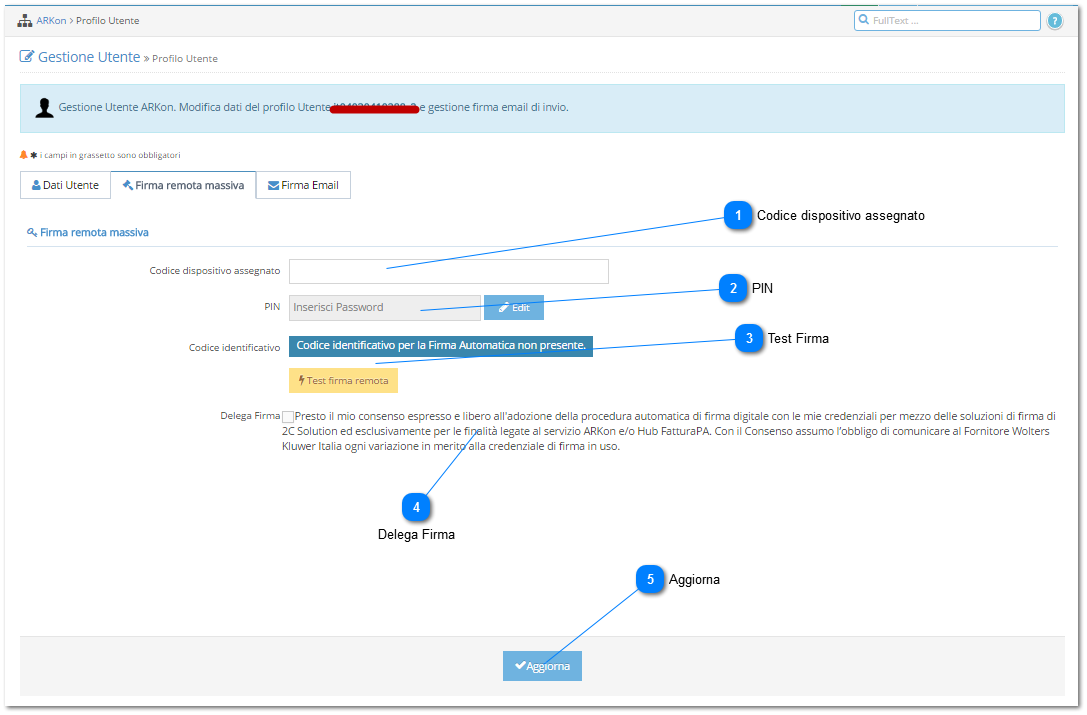Image resolution: width=1087 pixels, height=715 pixels.
Task: Click the envelope icon on Firma Email tab
Action: 273,185
